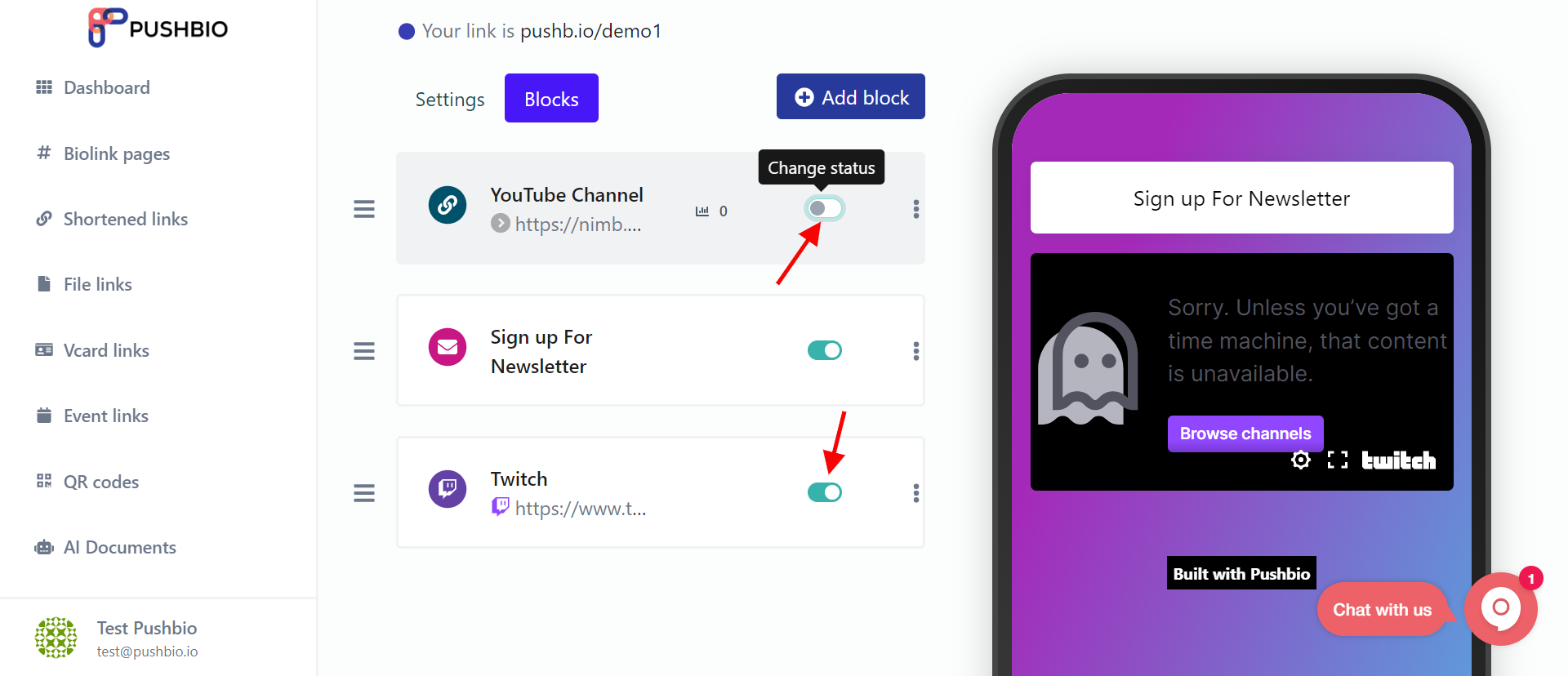Click the Twitch player fullscreen icon
The height and width of the screenshot is (676, 1568).
pos(1338,460)
